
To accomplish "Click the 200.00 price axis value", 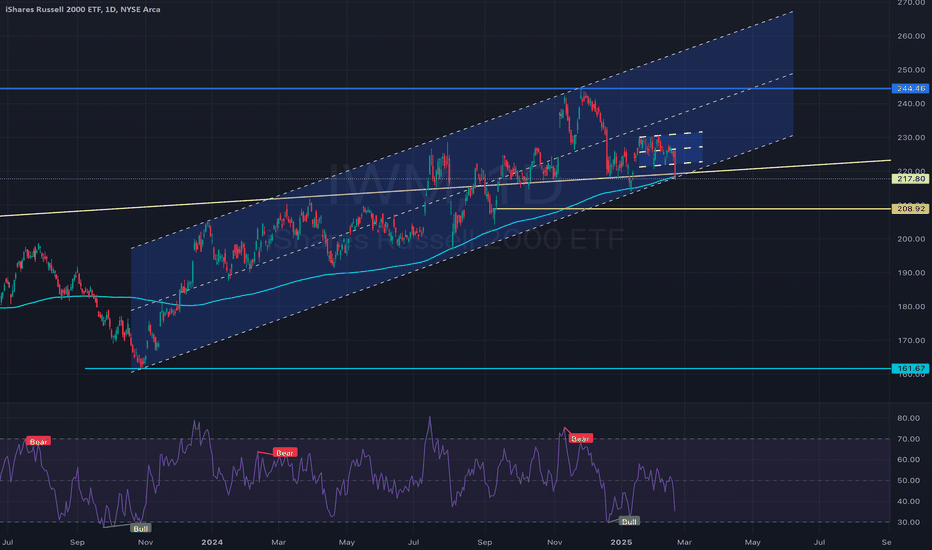I will coord(911,239).
